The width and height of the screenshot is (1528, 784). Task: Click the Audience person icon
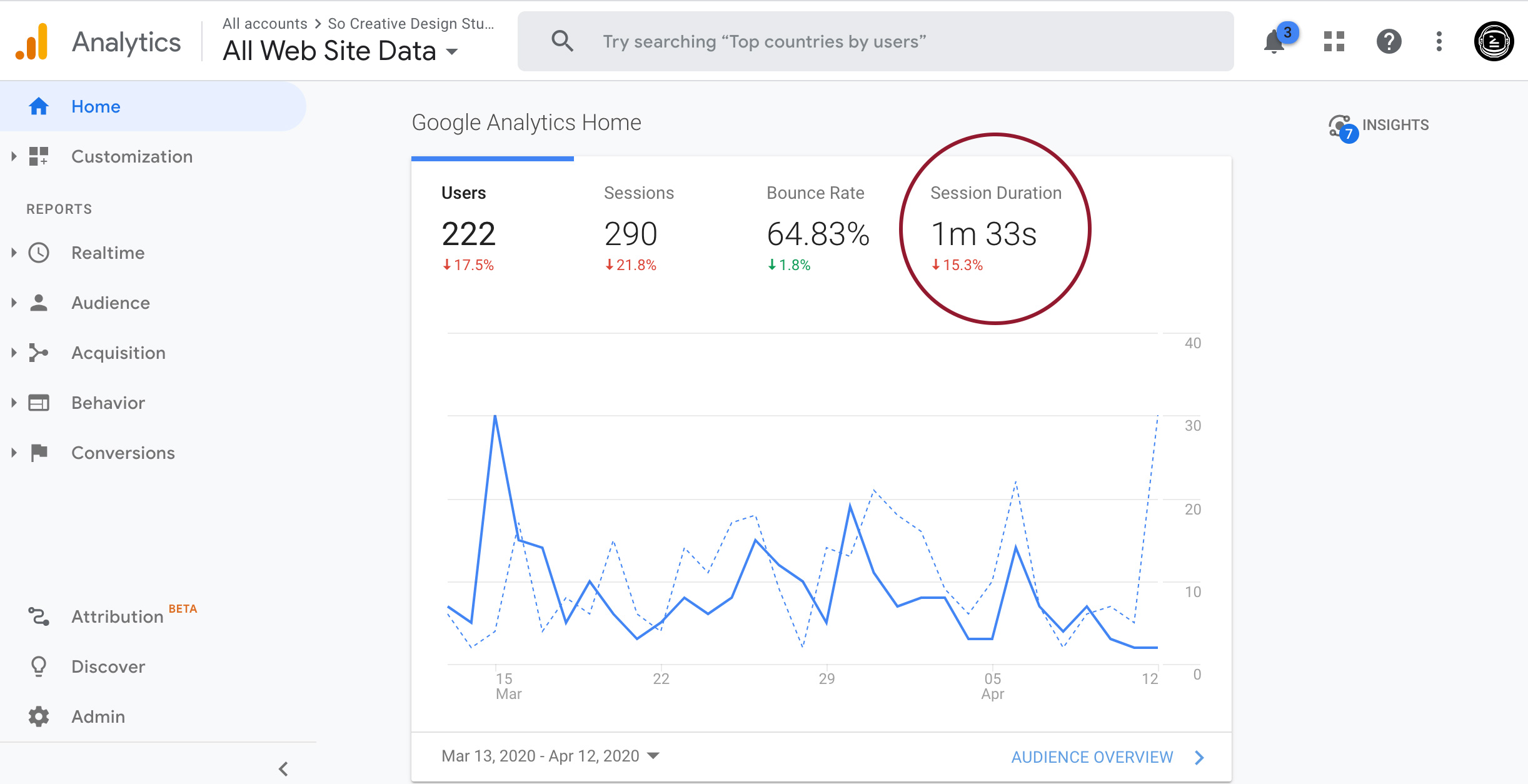[39, 303]
